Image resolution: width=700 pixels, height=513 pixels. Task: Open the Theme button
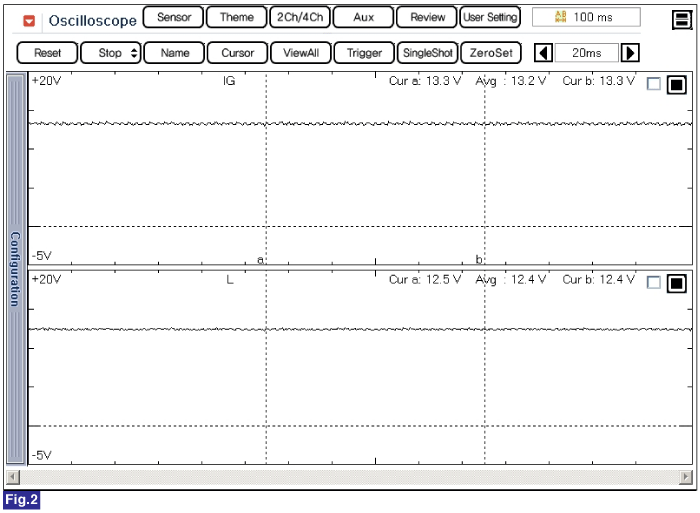237,17
